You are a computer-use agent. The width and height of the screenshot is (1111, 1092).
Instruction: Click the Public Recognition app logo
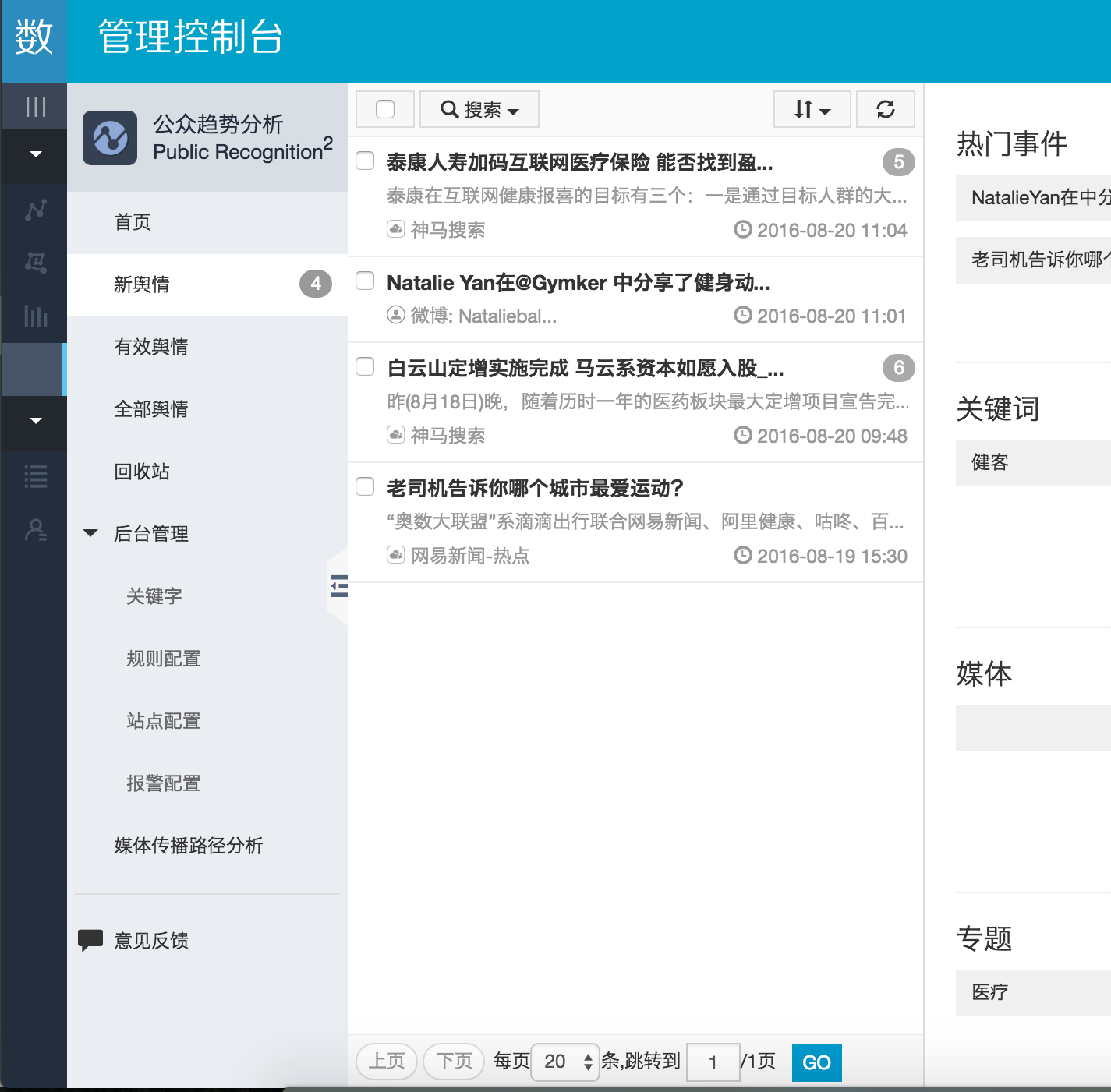click(110, 138)
